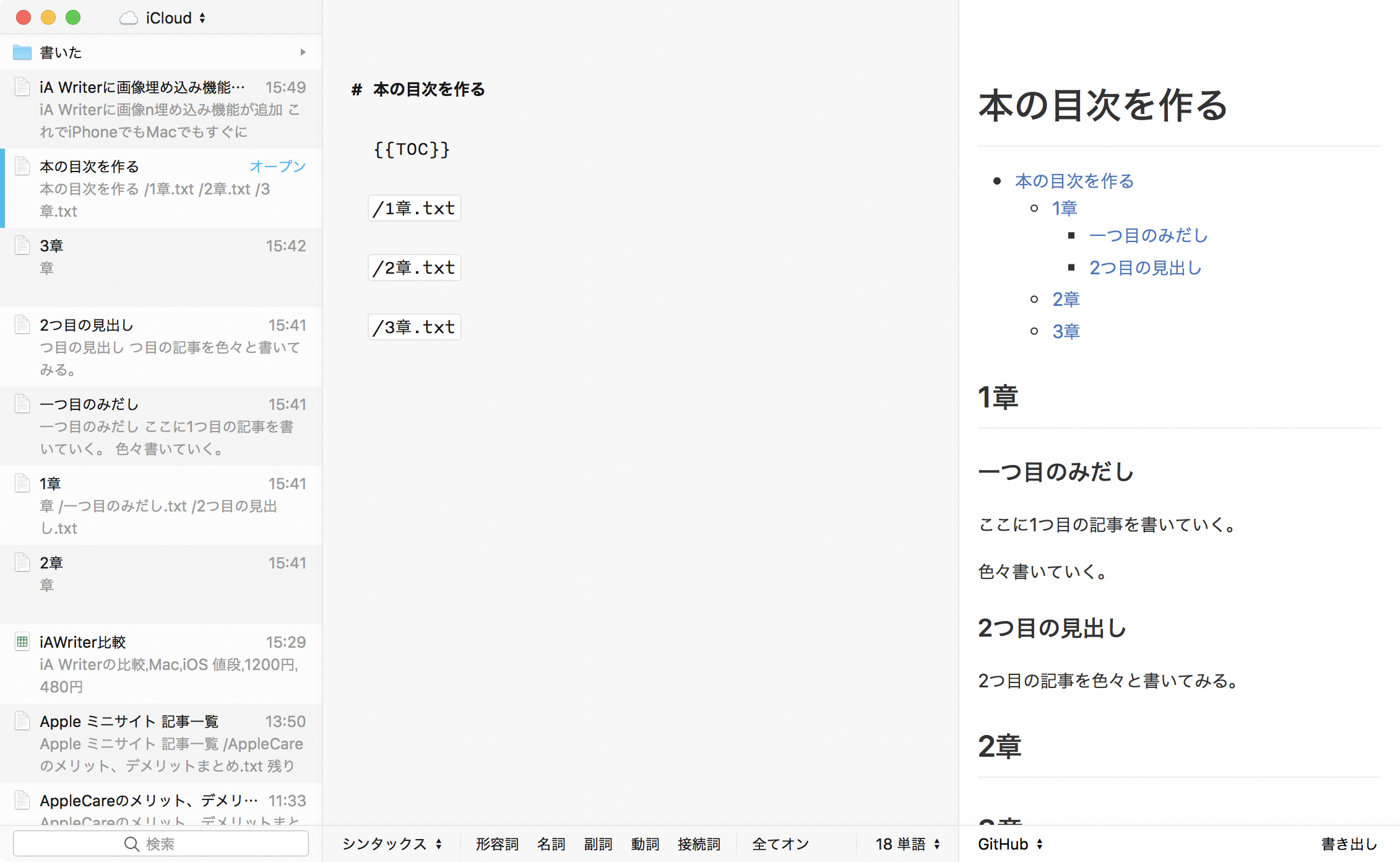Click the document icon beside 2つ目の見出し
This screenshot has width=1400, height=862.
[x=22, y=325]
